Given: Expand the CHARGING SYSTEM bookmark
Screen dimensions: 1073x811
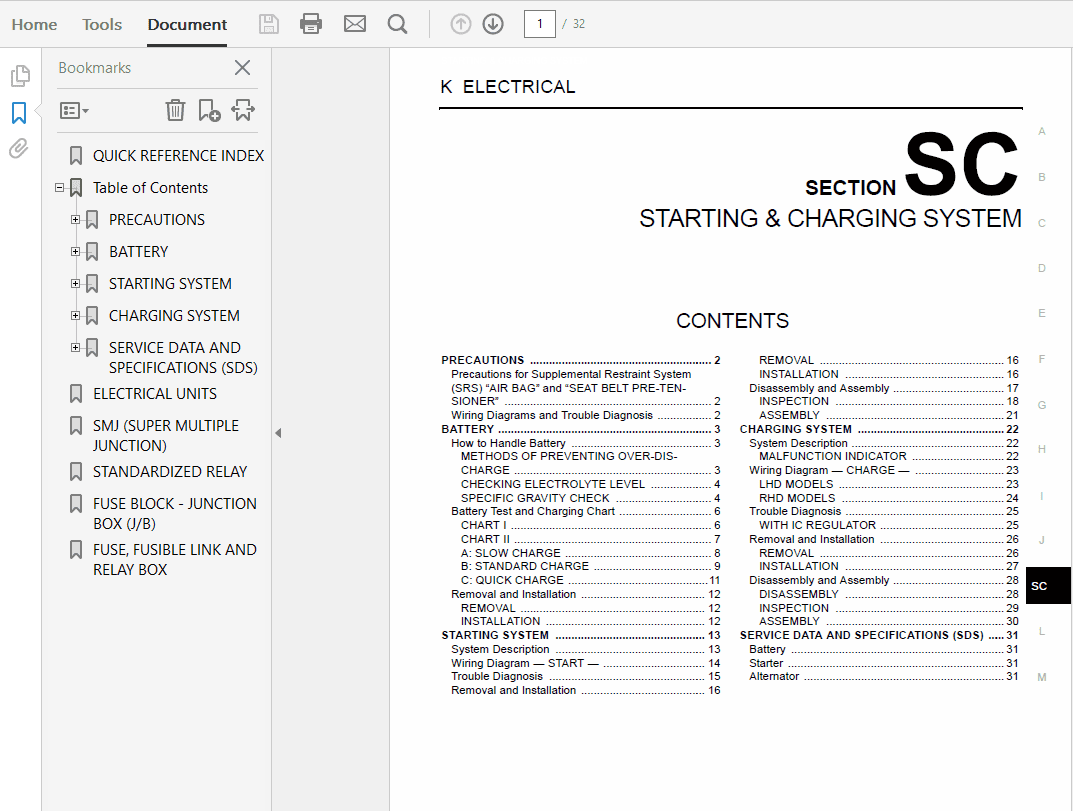Looking at the screenshot, I should pos(75,315).
